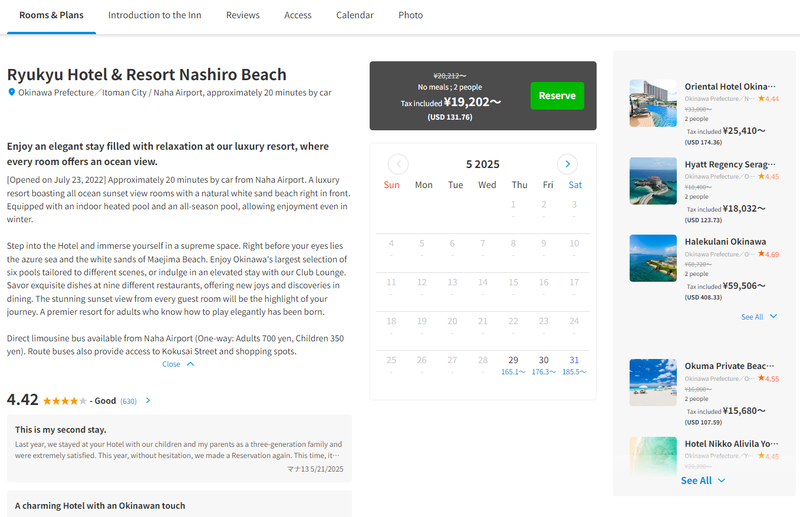Click the orange star rating
The width and height of the screenshot is (800, 517).
click(x=65, y=401)
